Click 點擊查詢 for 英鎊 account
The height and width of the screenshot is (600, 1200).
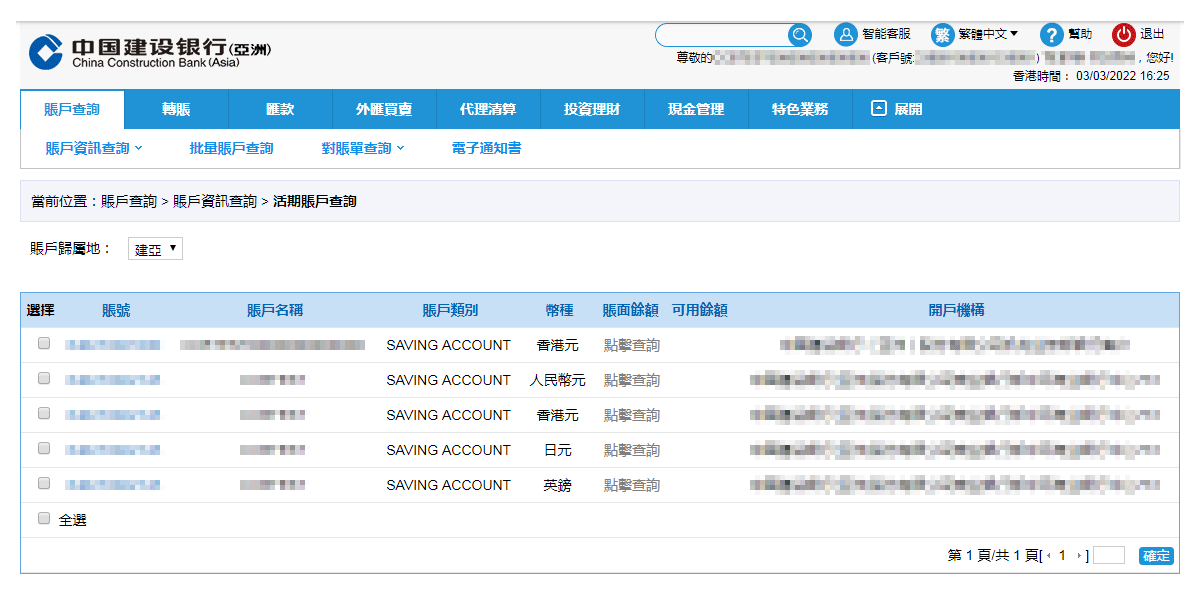(631, 485)
